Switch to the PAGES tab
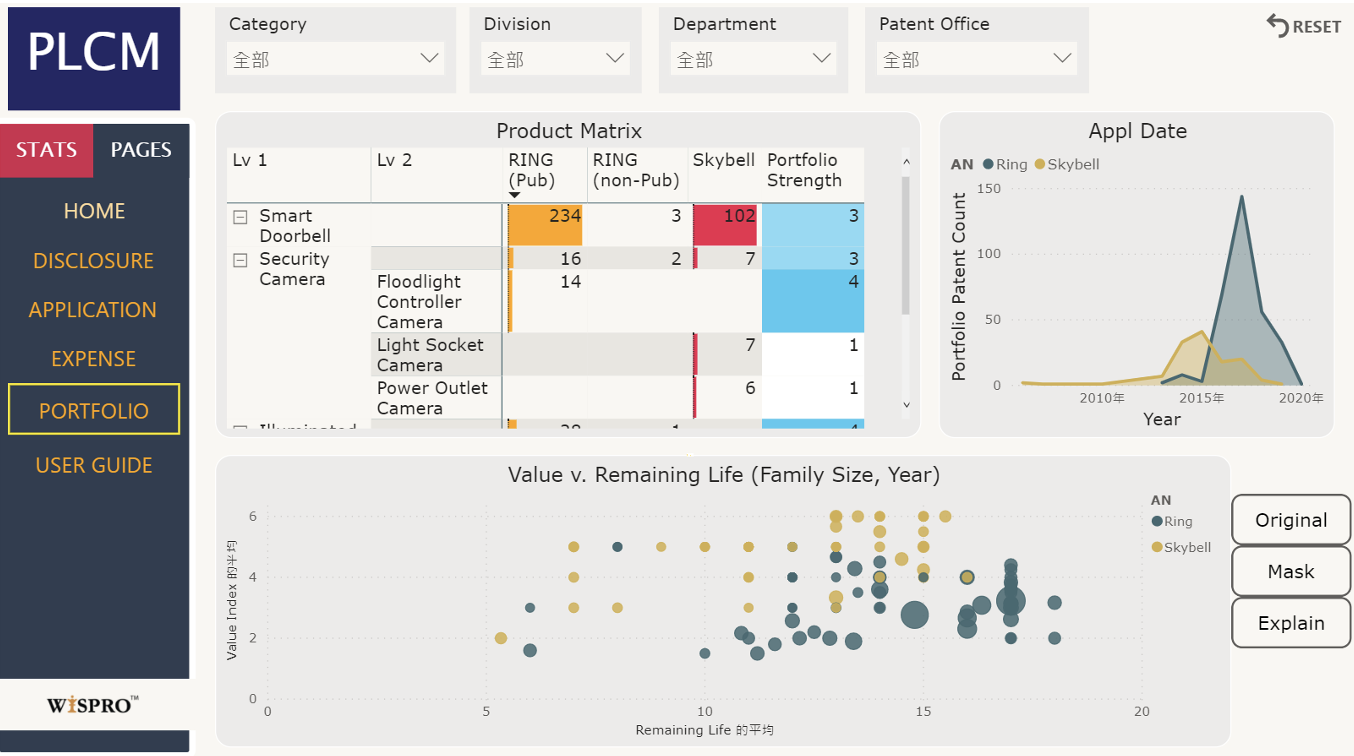The image size is (1354, 756). (x=141, y=150)
